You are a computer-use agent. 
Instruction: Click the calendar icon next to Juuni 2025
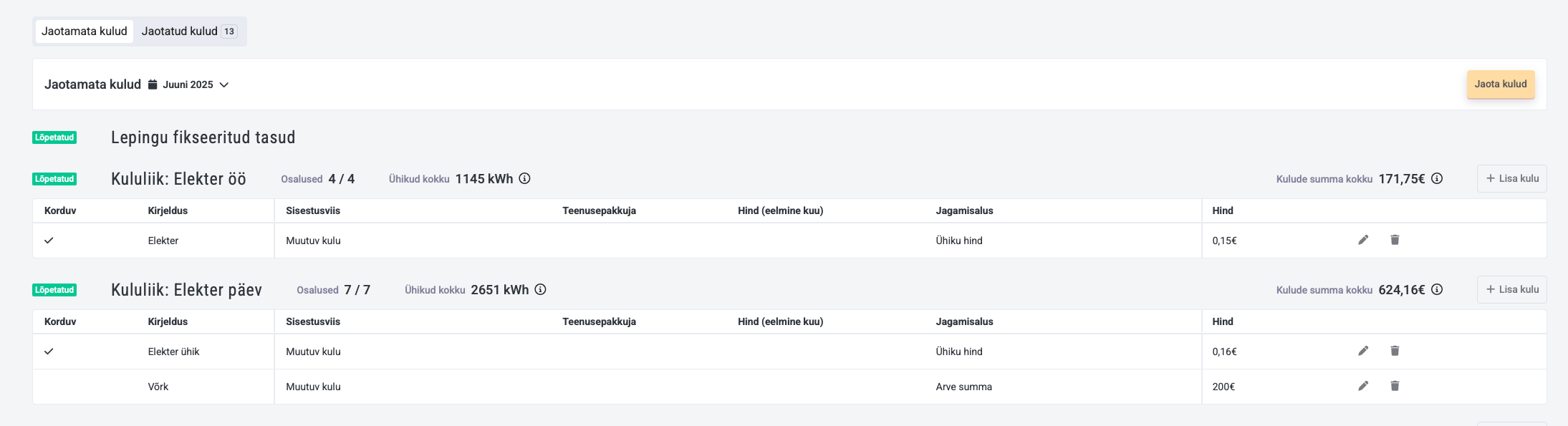[153, 84]
